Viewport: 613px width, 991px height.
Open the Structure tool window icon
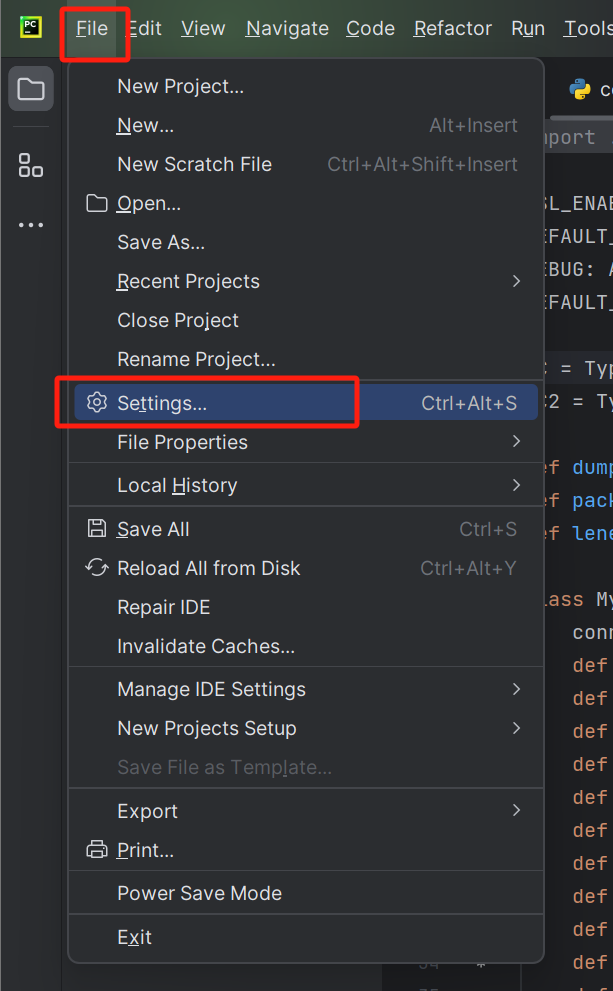click(x=31, y=165)
